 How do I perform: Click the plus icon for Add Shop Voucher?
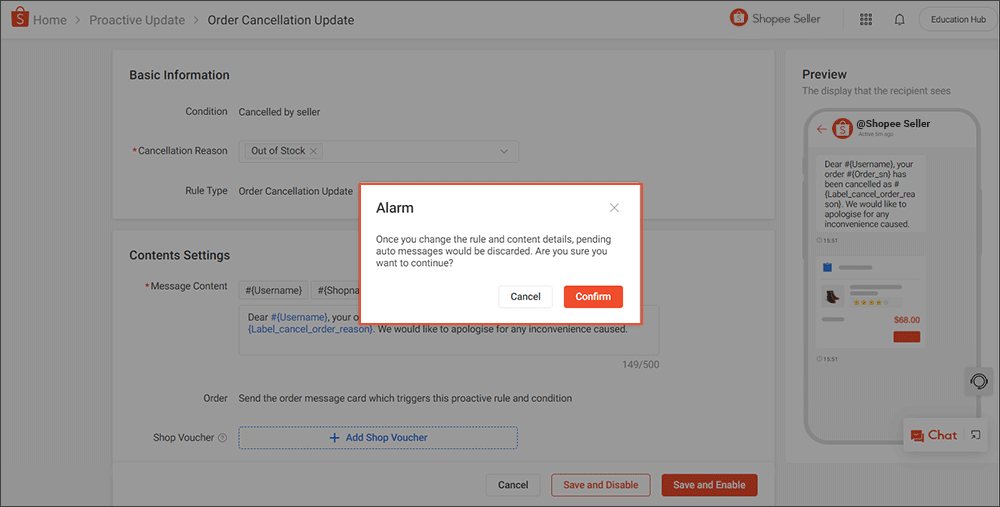[x=334, y=437]
